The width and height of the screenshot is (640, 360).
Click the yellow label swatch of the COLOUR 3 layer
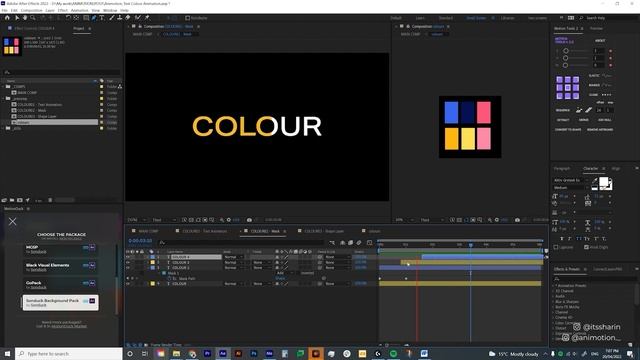tap(153, 262)
